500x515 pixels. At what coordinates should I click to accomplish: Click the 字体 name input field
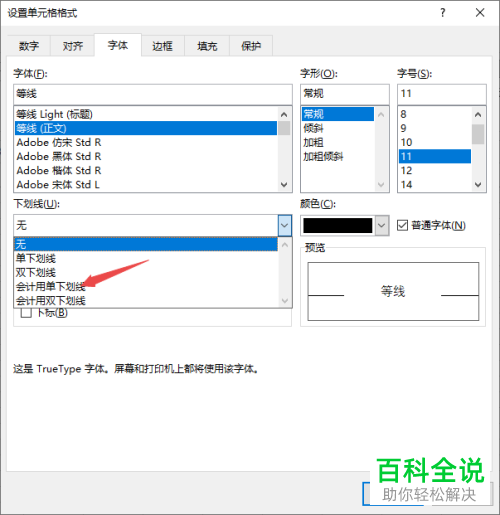[153, 94]
